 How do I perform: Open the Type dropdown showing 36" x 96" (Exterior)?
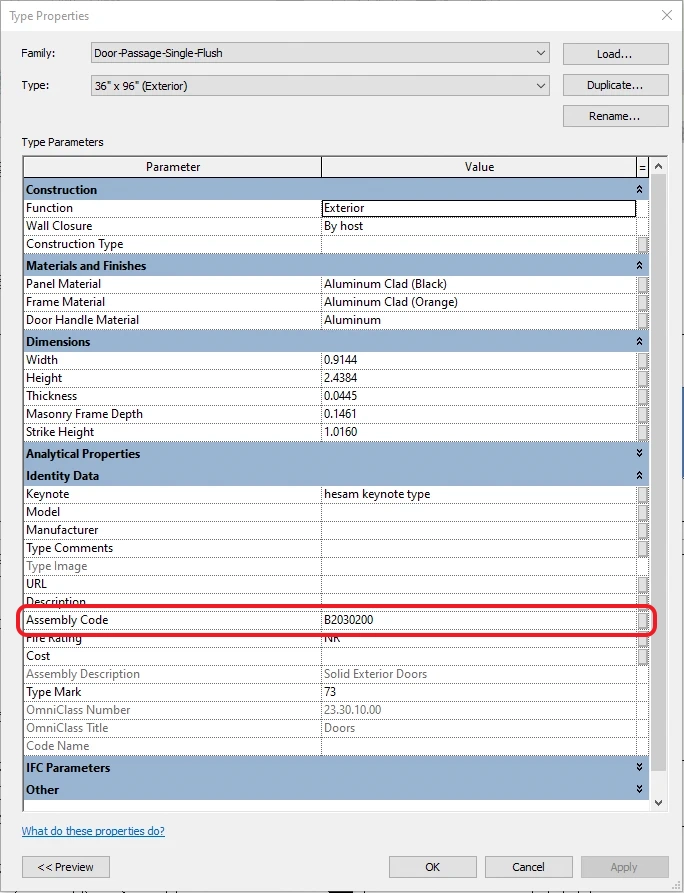541,86
